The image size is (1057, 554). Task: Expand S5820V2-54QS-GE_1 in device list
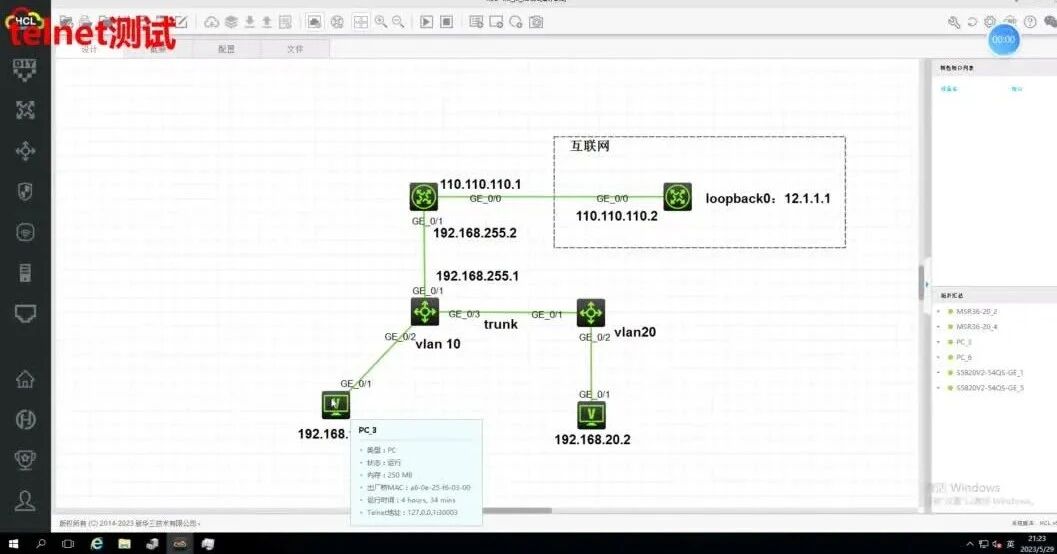[939, 373]
